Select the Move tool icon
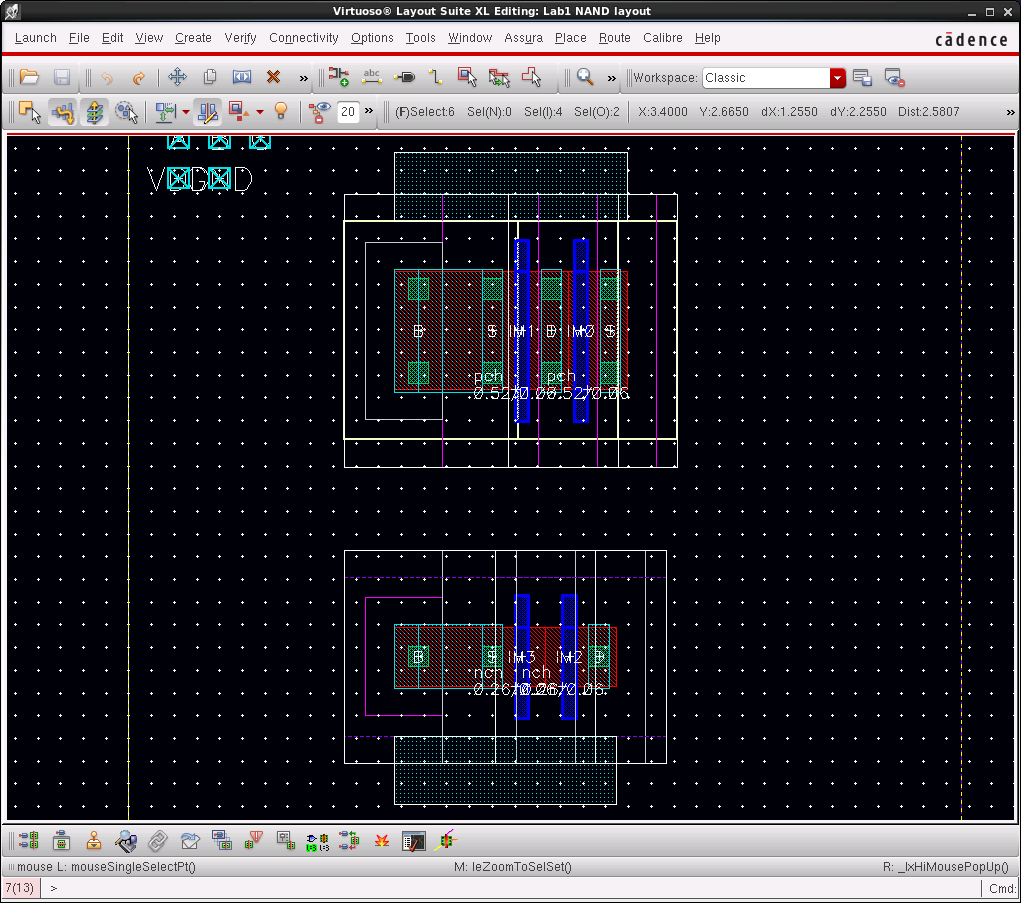 click(x=177, y=77)
